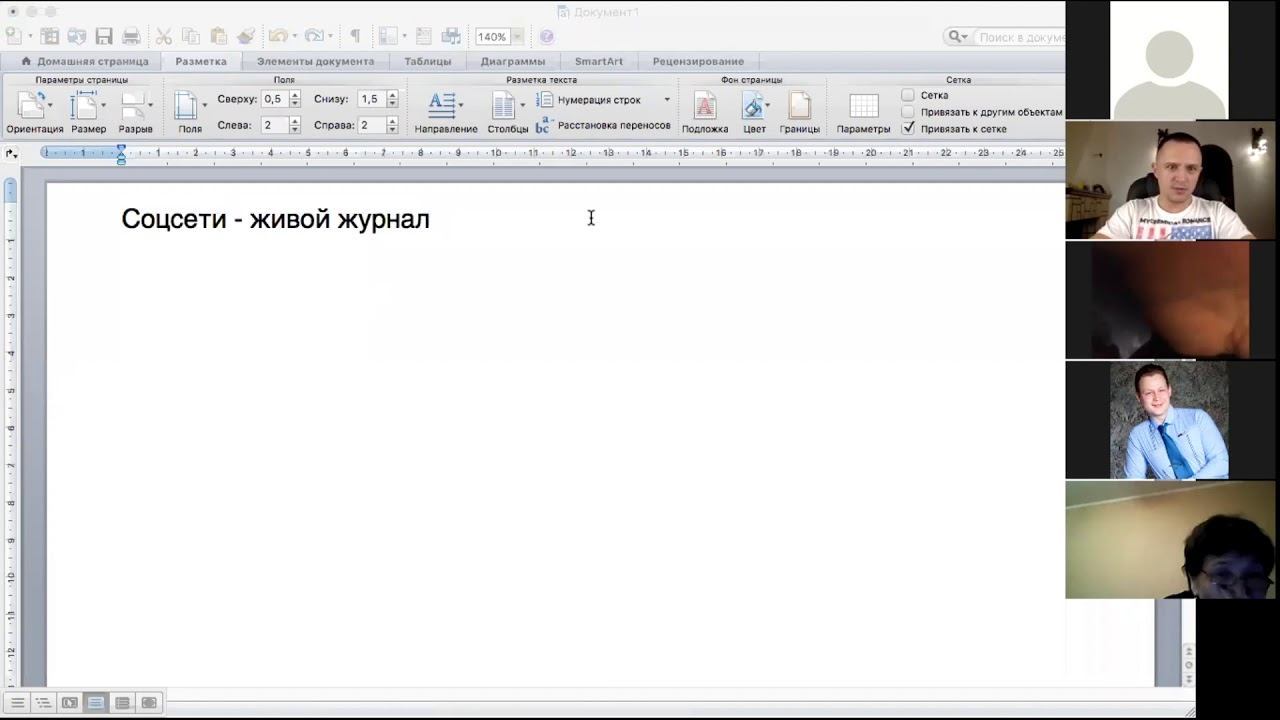Switch to the Таблицы tab
This screenshot has height=720, width=1280.
(x=427, y=61)
